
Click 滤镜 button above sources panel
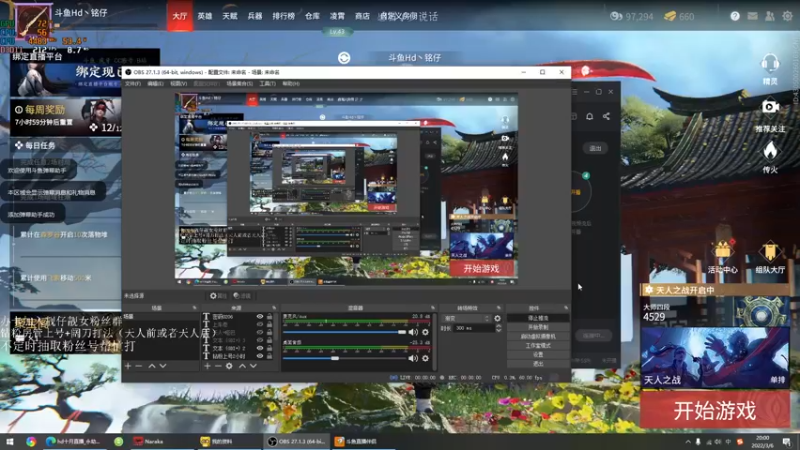click(242, 296)
